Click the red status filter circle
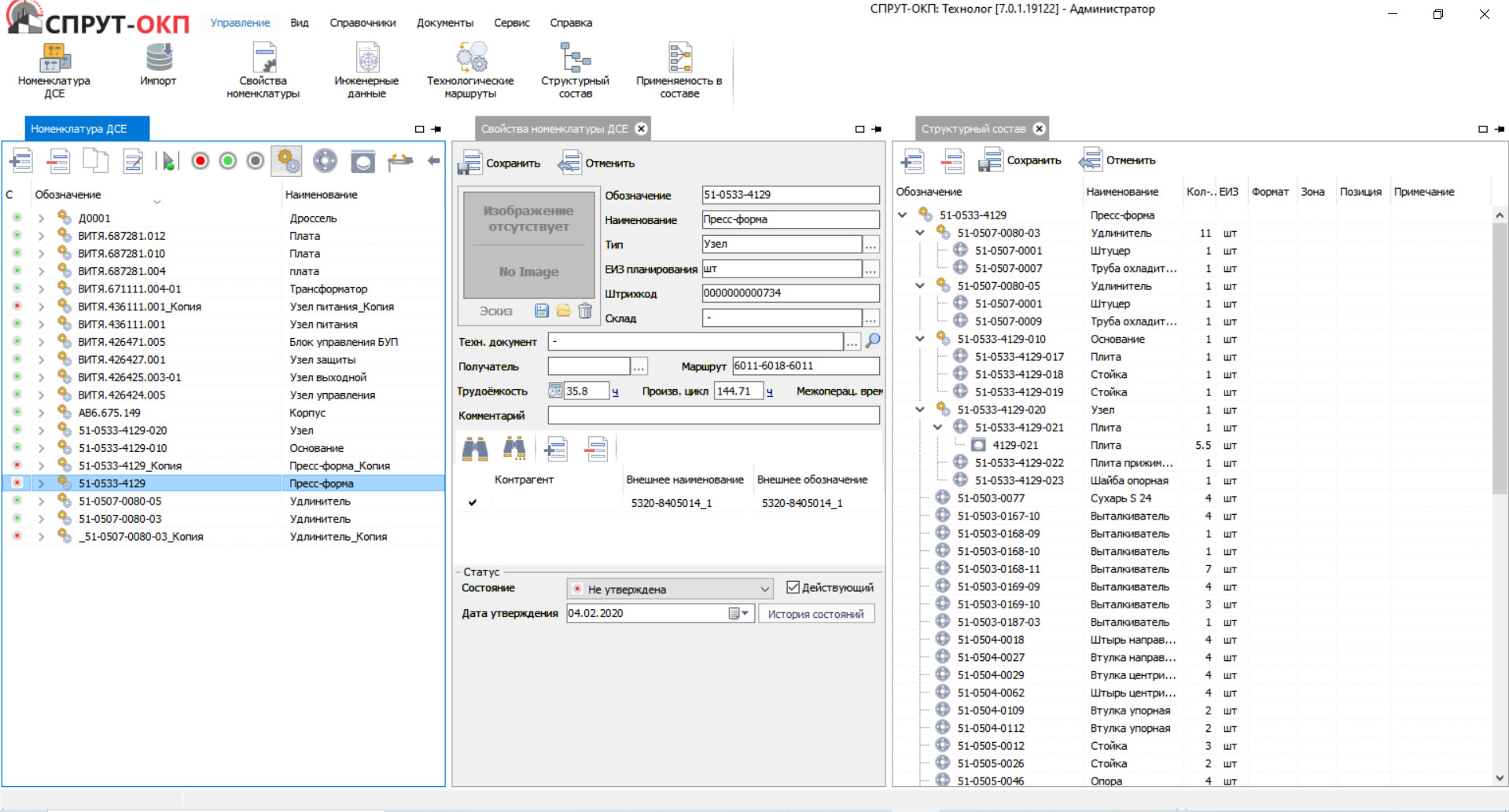The height and width of the screenshot is (812, 1509). (x=201, y=161)
